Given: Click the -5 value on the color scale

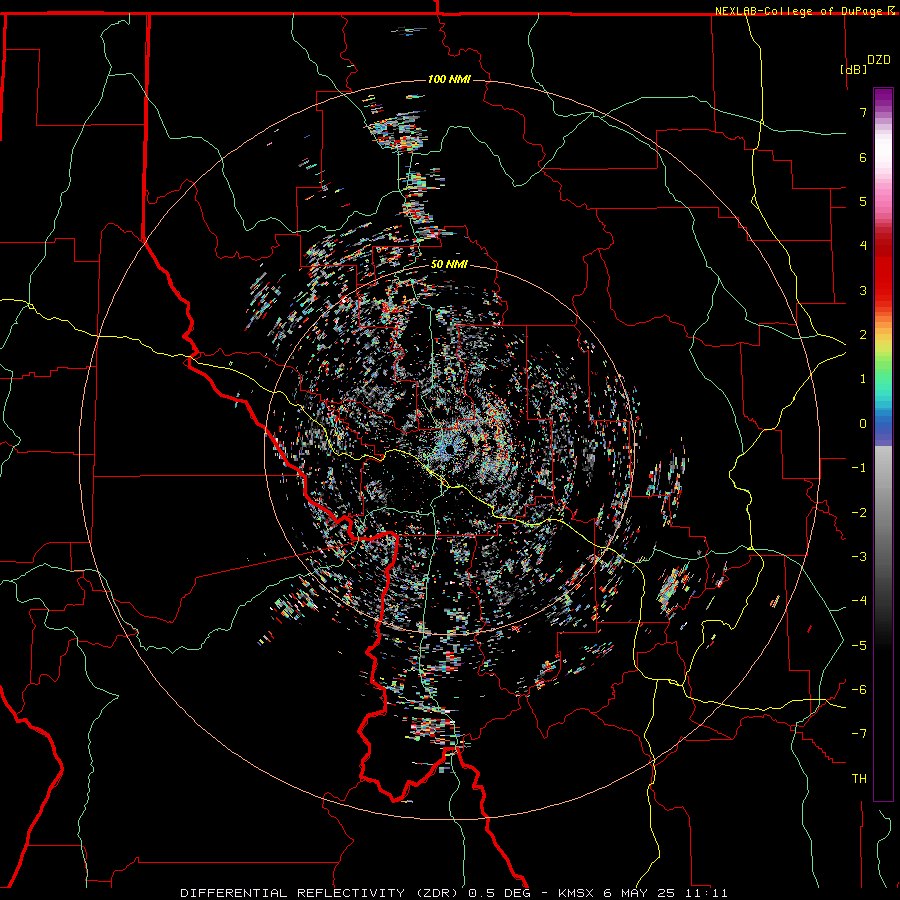Looking at the screenshot, I should [859, 645].
